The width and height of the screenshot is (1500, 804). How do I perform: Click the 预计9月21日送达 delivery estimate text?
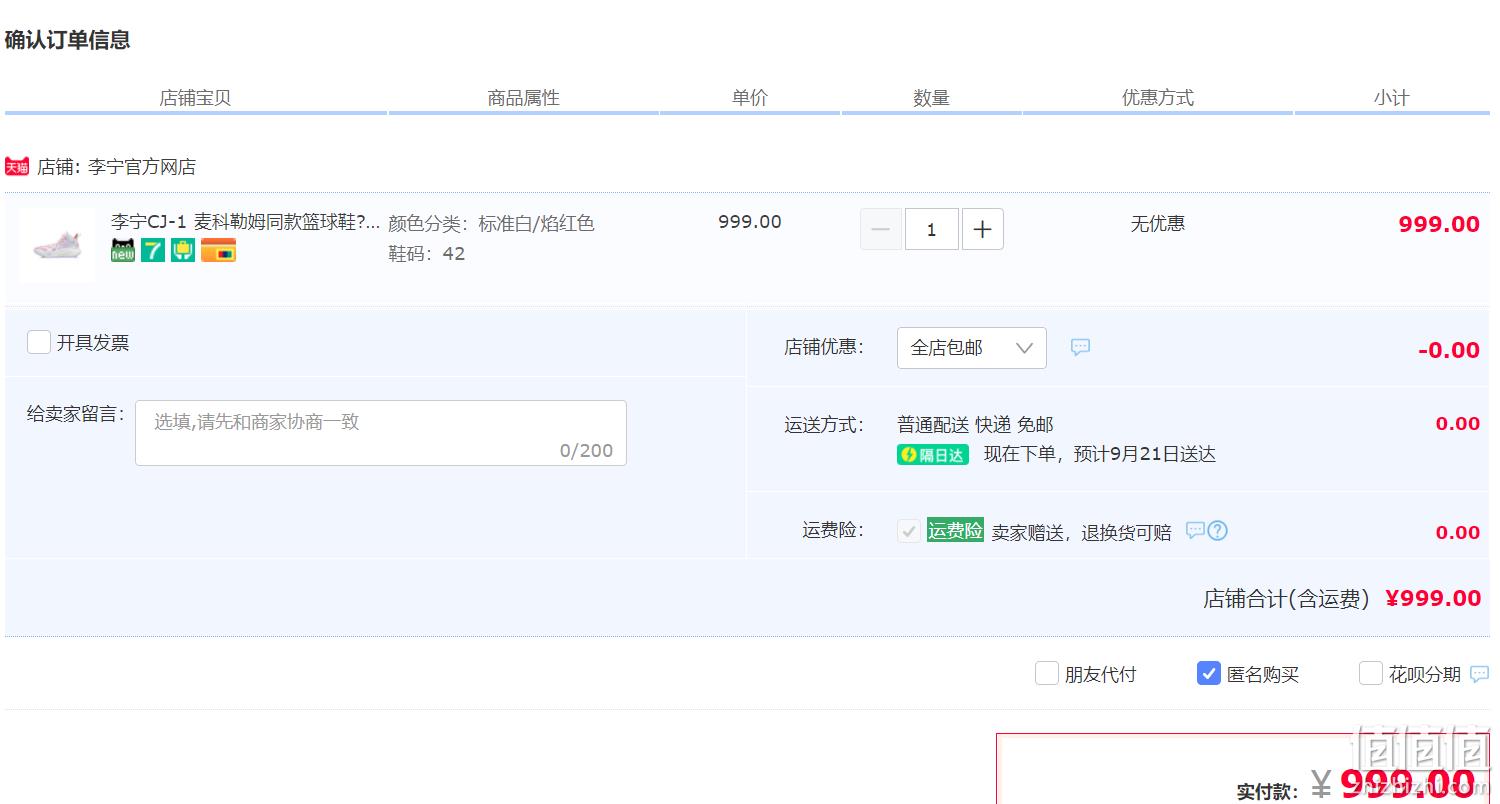click(1145, 455)
